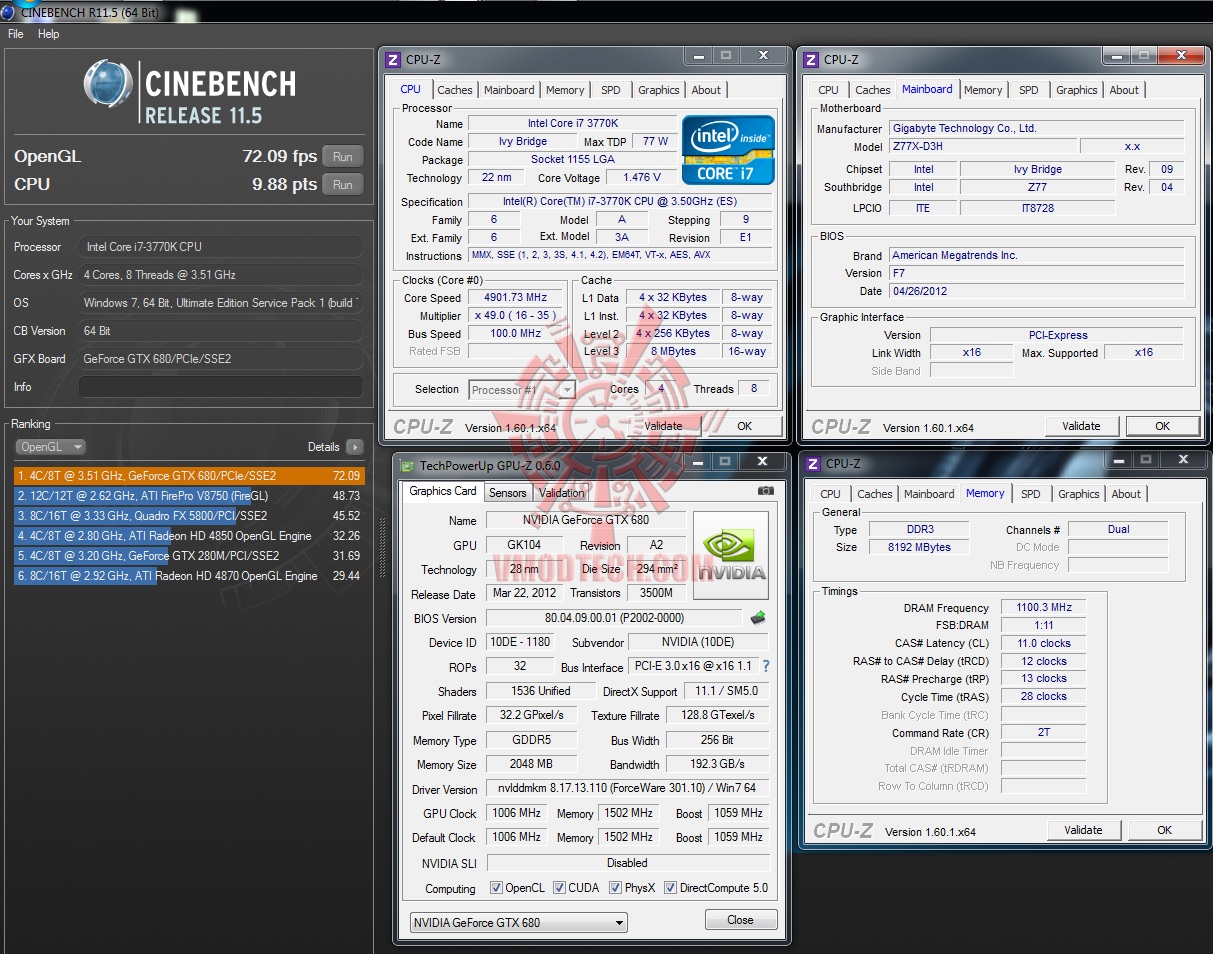Image resolution: width=1213 pixels, height=954 pixels.
Task: Click the Close button in GPU-Z
Action: coord(741,920)
